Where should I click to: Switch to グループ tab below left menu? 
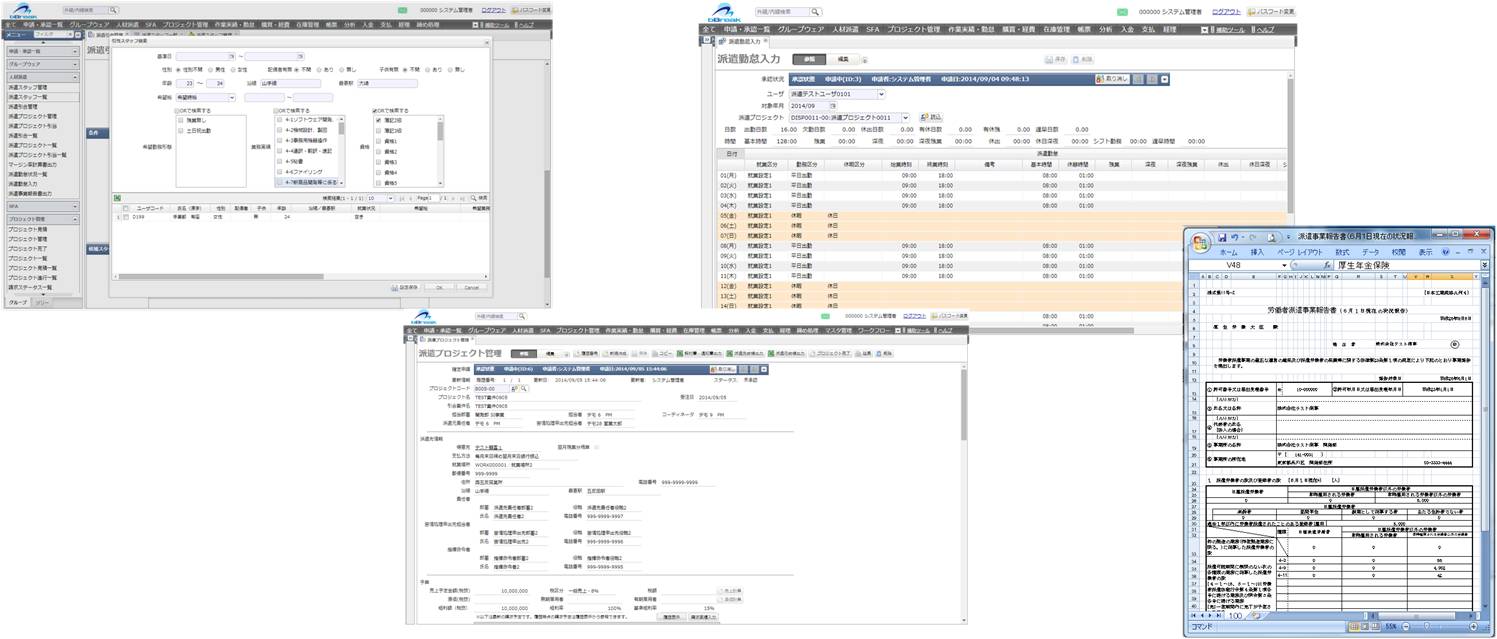(x=18, y=301)
